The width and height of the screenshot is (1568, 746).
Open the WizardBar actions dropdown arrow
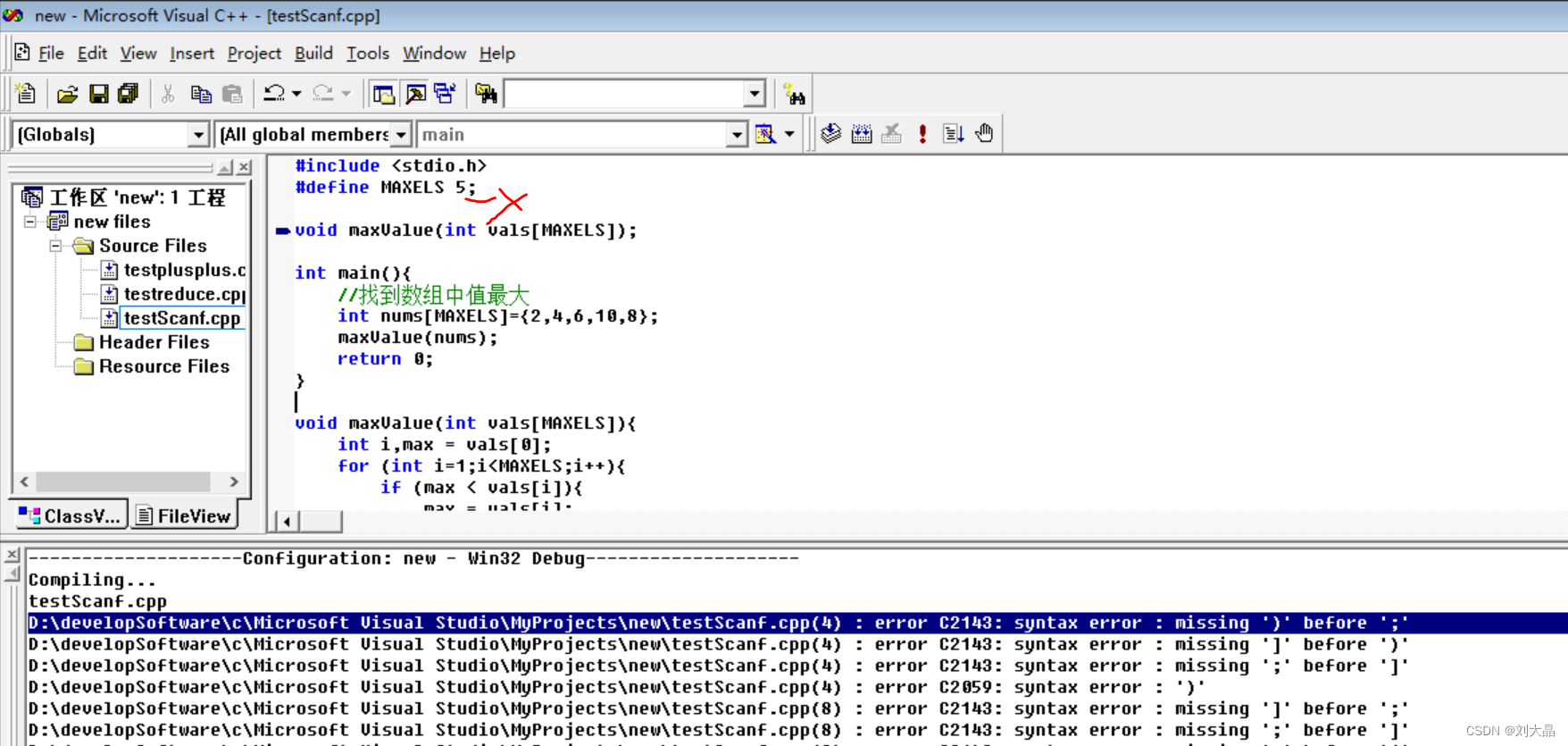pos(789,134)
